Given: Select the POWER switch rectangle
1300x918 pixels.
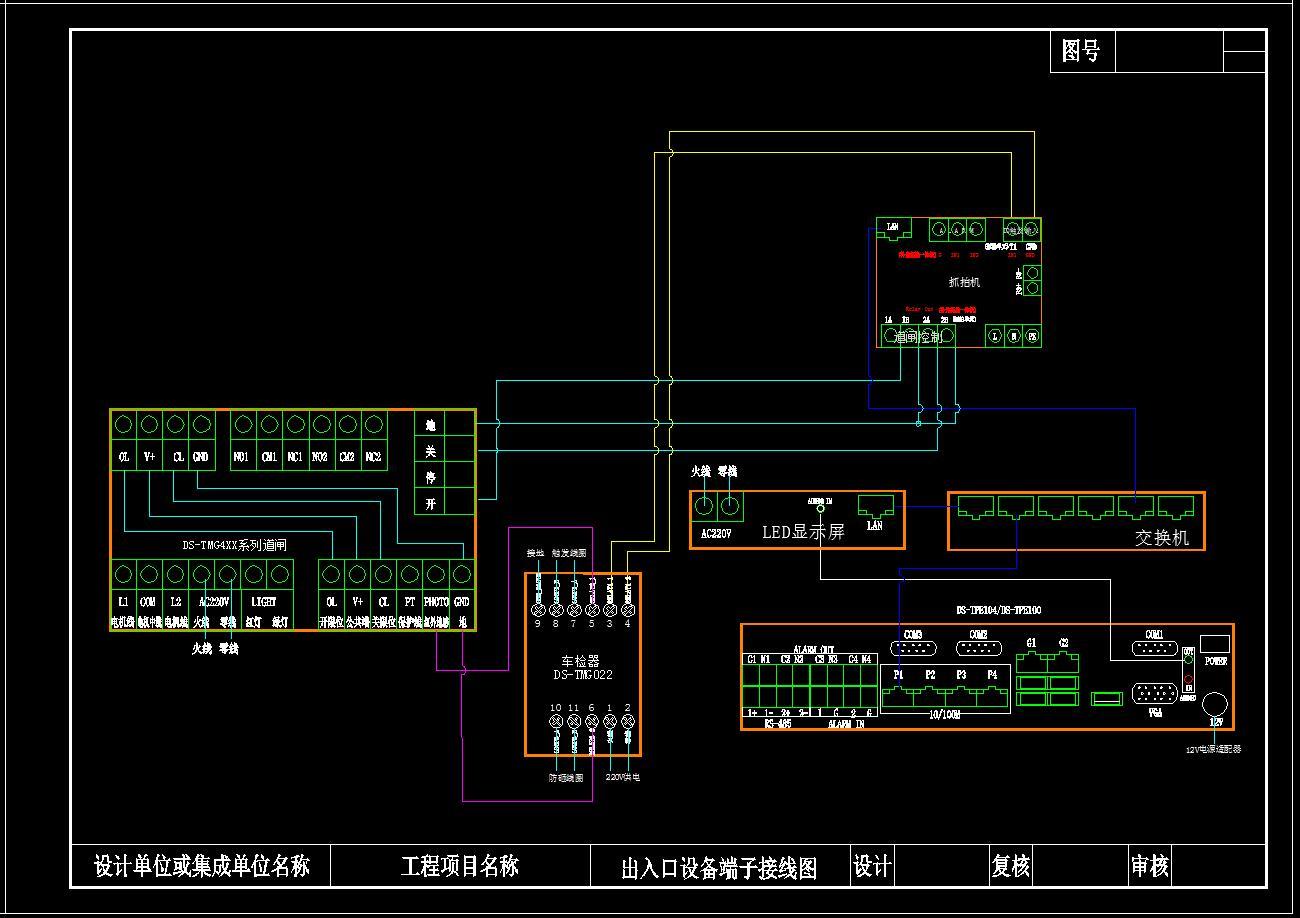Looking at the screenshot, I should pyautogui.click(x=1215, y=645).
